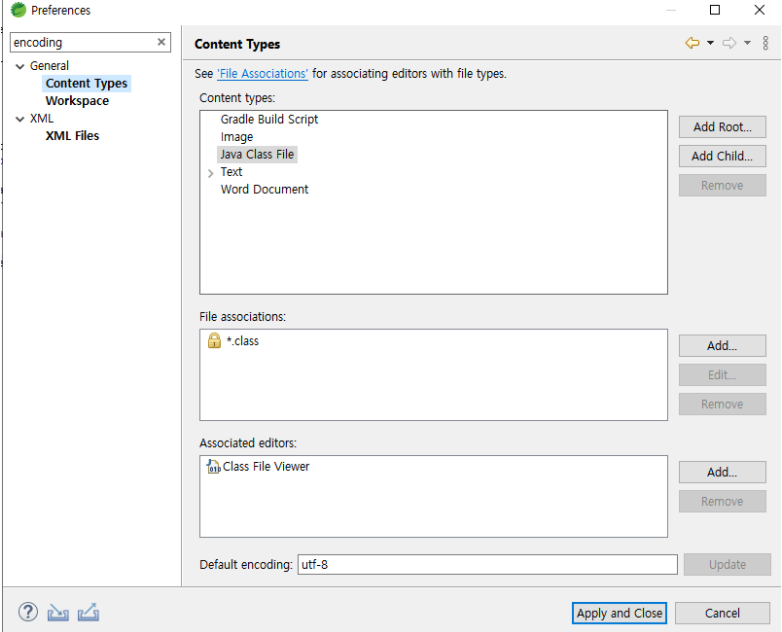Click Add... for associated editors

[x=722, y=472]
